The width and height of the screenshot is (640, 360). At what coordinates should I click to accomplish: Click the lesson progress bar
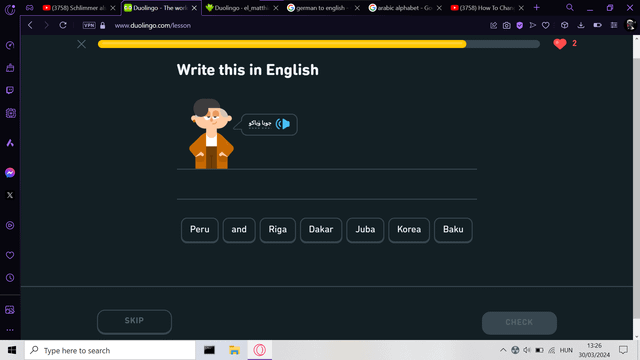(319, 44)
